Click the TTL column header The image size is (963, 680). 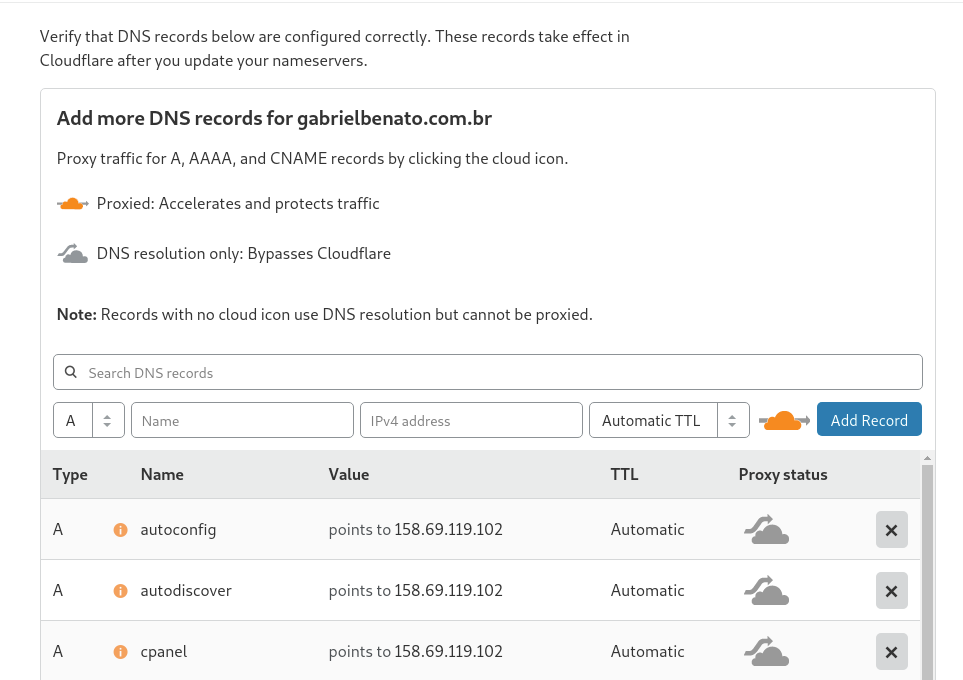point(625,474)
